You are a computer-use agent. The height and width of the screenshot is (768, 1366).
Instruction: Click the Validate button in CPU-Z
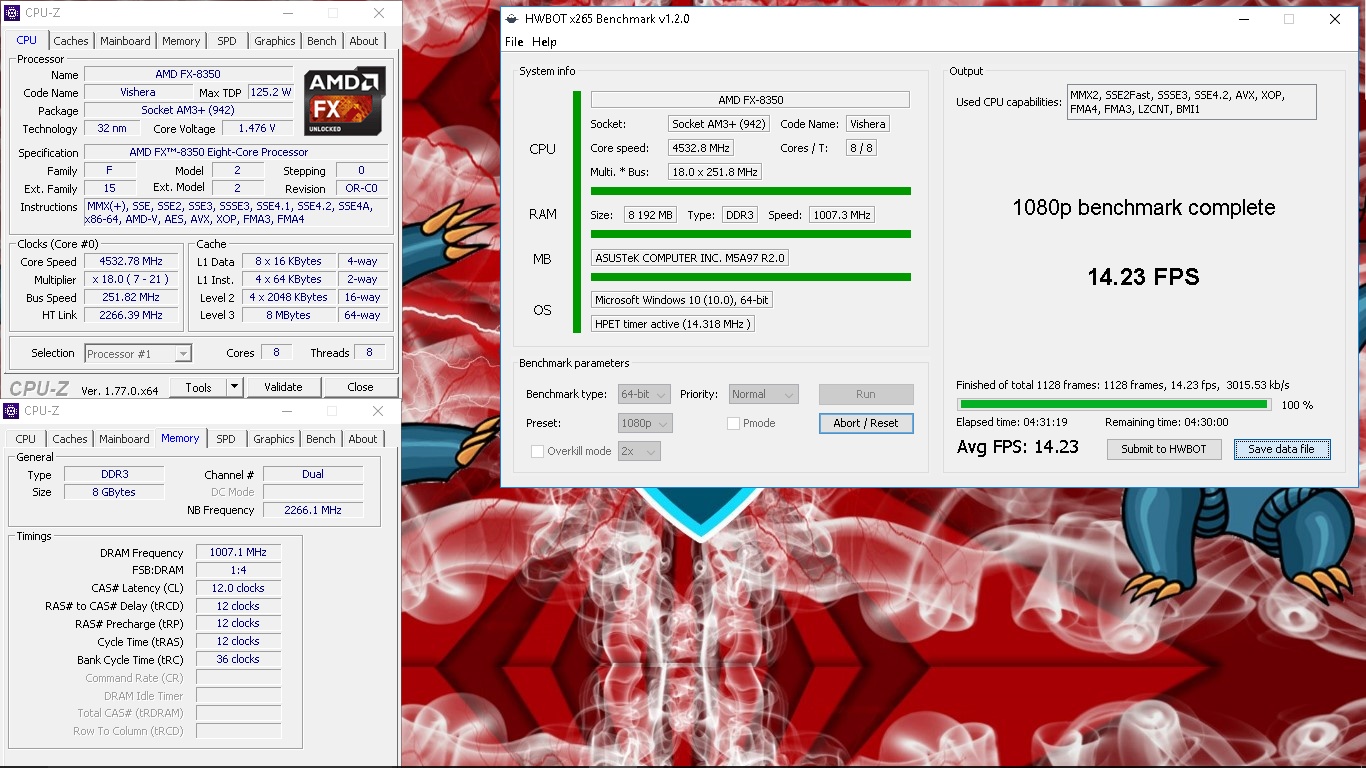[x=283, y=387]
